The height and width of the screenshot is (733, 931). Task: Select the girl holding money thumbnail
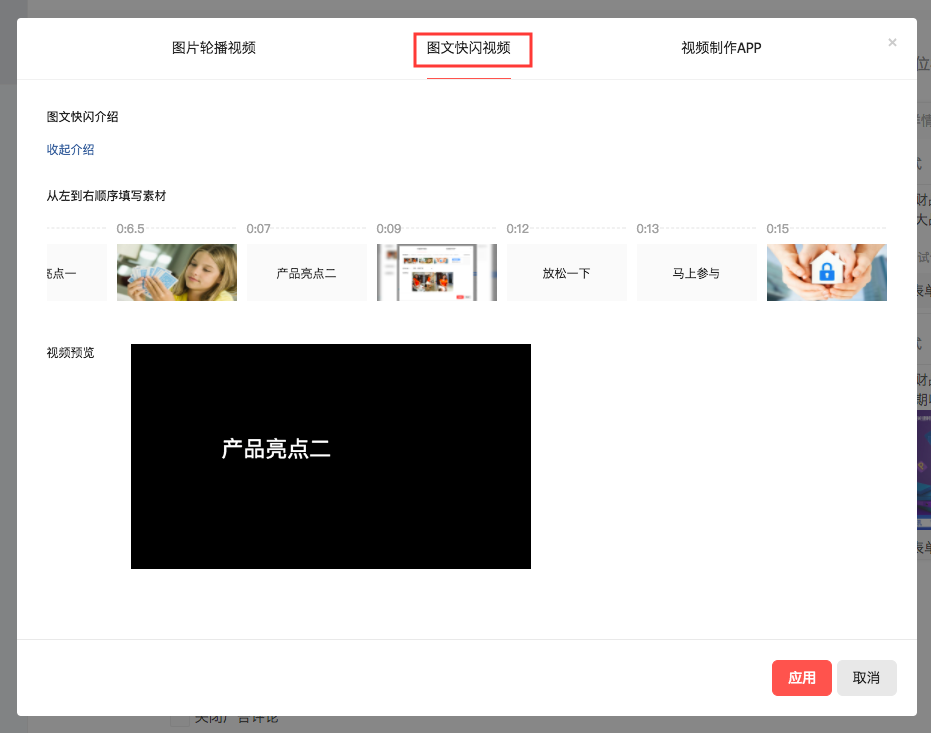(177, 272)
